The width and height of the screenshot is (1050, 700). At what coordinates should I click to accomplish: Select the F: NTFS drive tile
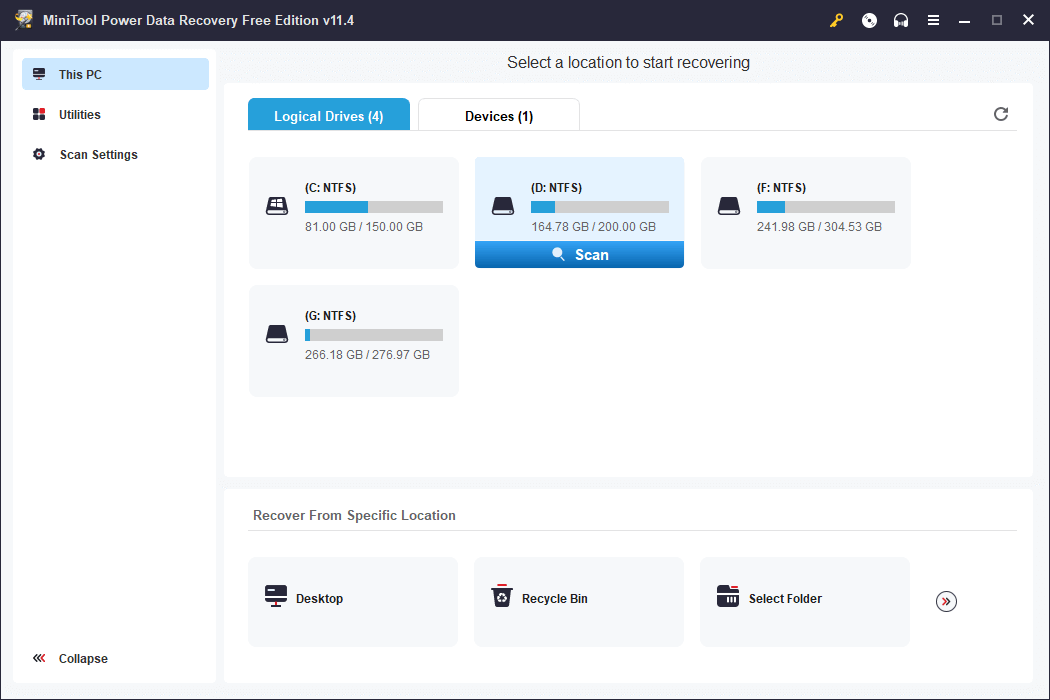pos(805,212)
